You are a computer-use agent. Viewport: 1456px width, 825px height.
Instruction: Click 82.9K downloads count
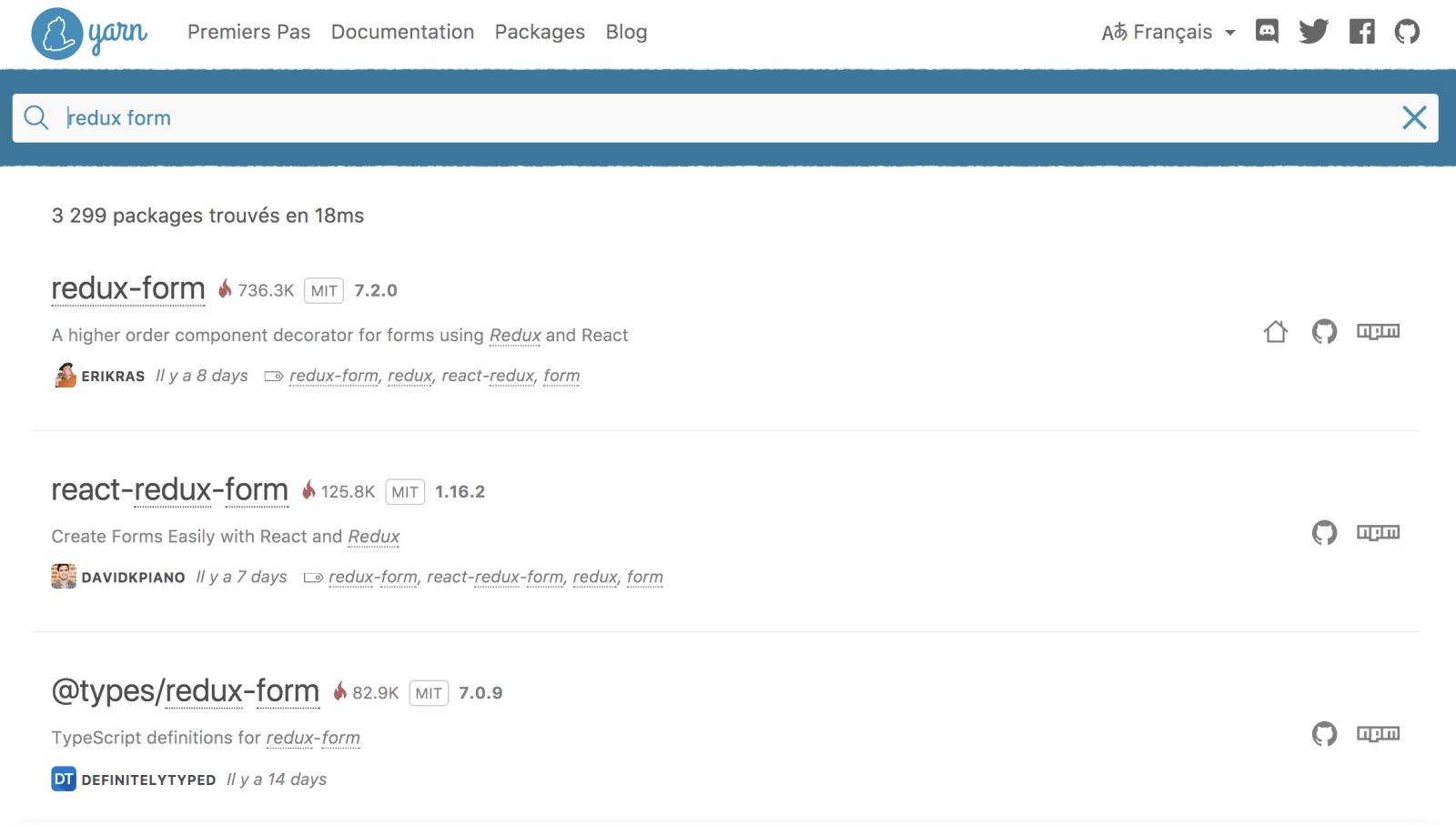375,692
